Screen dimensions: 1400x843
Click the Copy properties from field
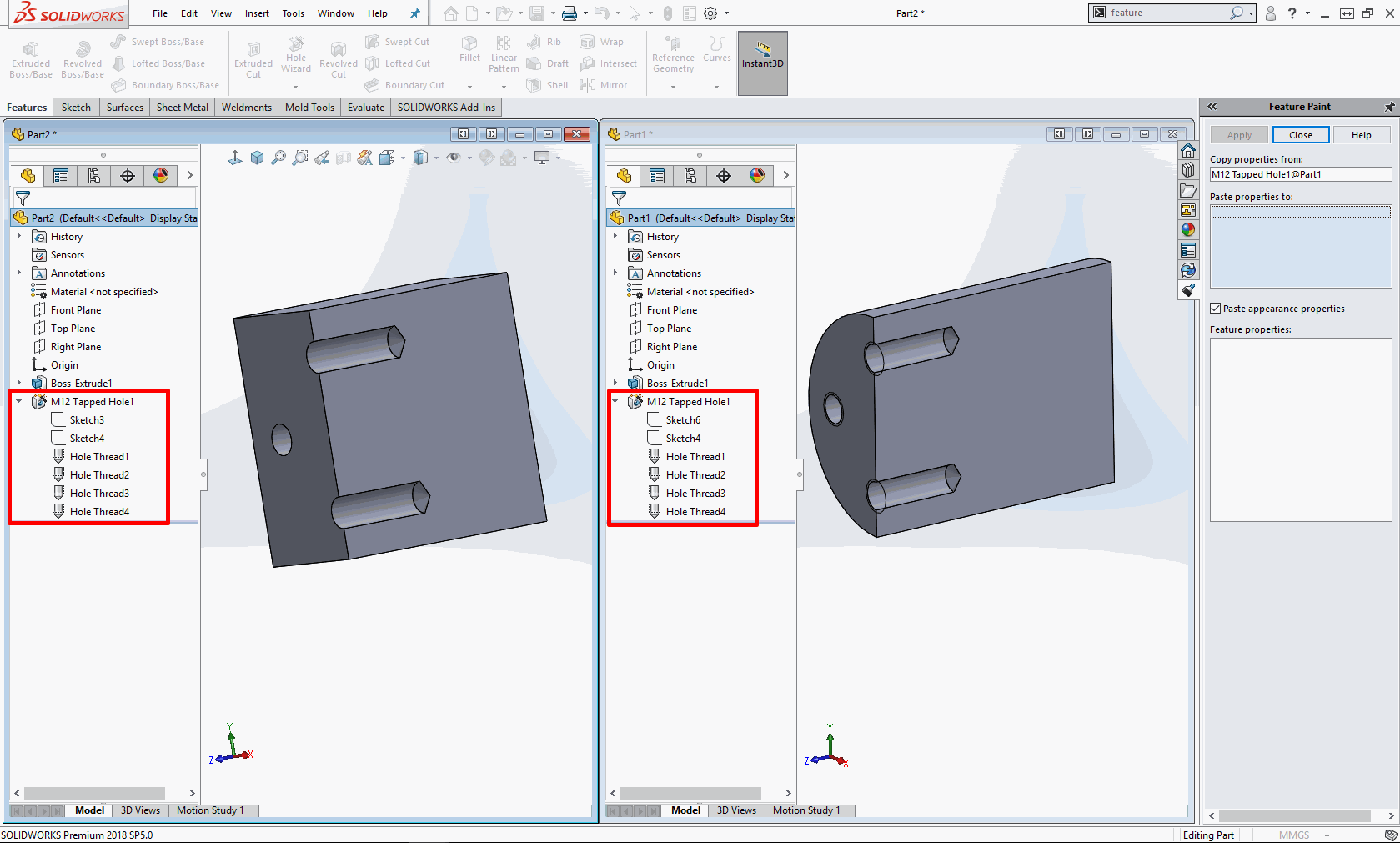coord(1300,174)
